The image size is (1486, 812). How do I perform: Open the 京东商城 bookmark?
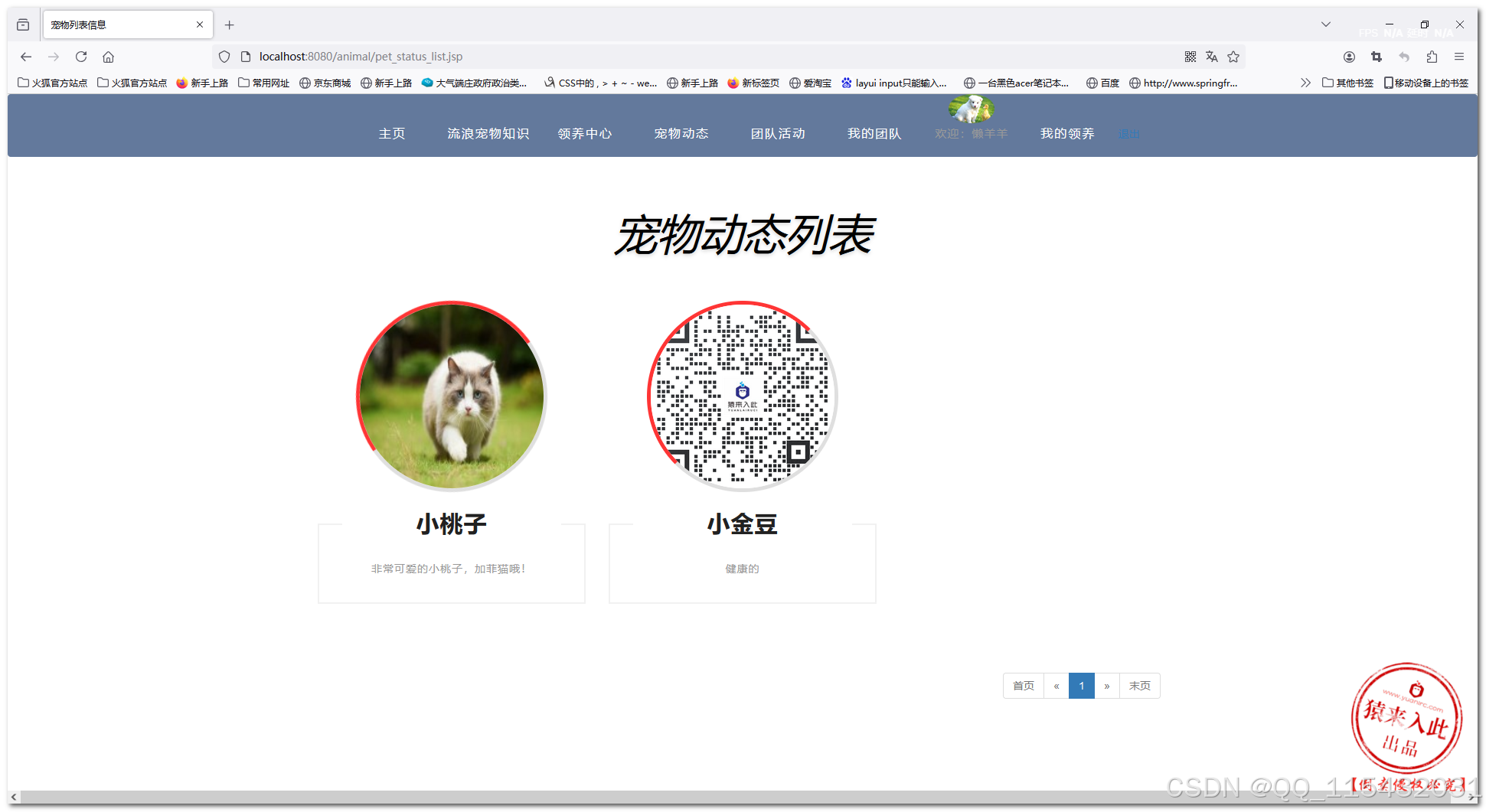pos(325,83)
